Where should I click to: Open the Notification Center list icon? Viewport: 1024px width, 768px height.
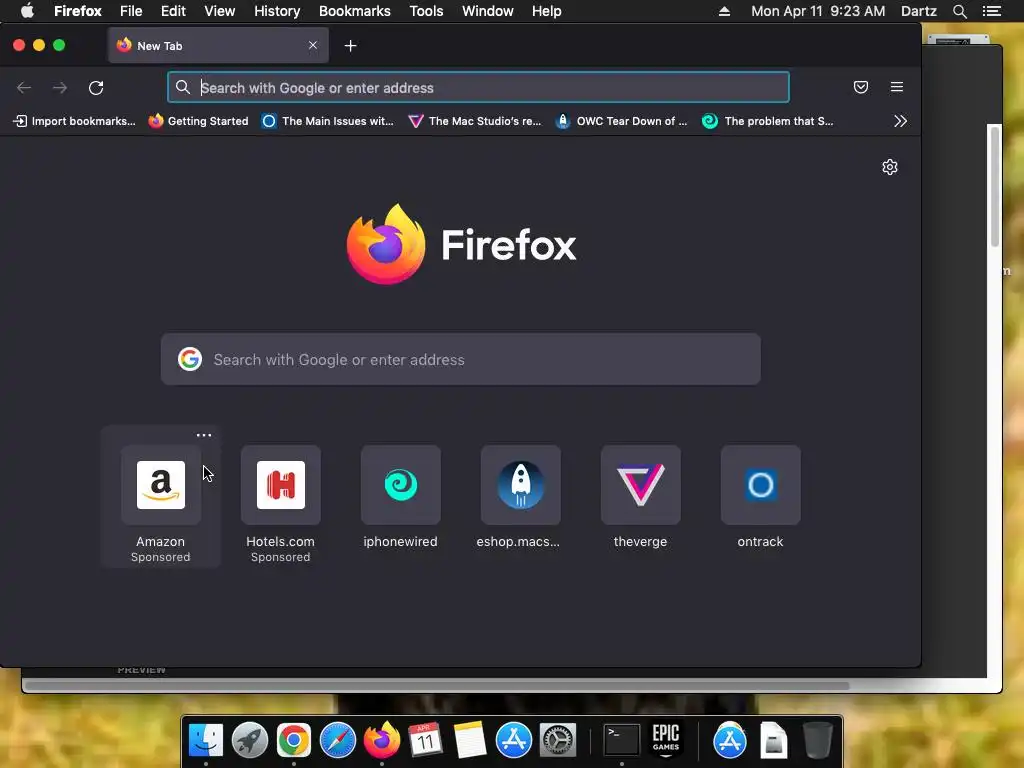pyautogui.click(x=991, y=11)
